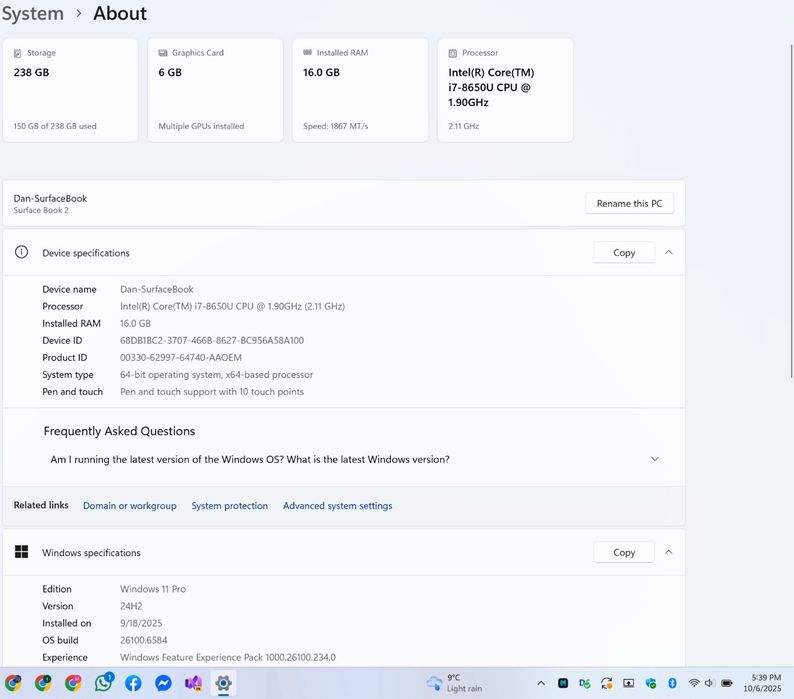Click the Processor card chip icon
This screenshot has width=794, height=699.
453,53
